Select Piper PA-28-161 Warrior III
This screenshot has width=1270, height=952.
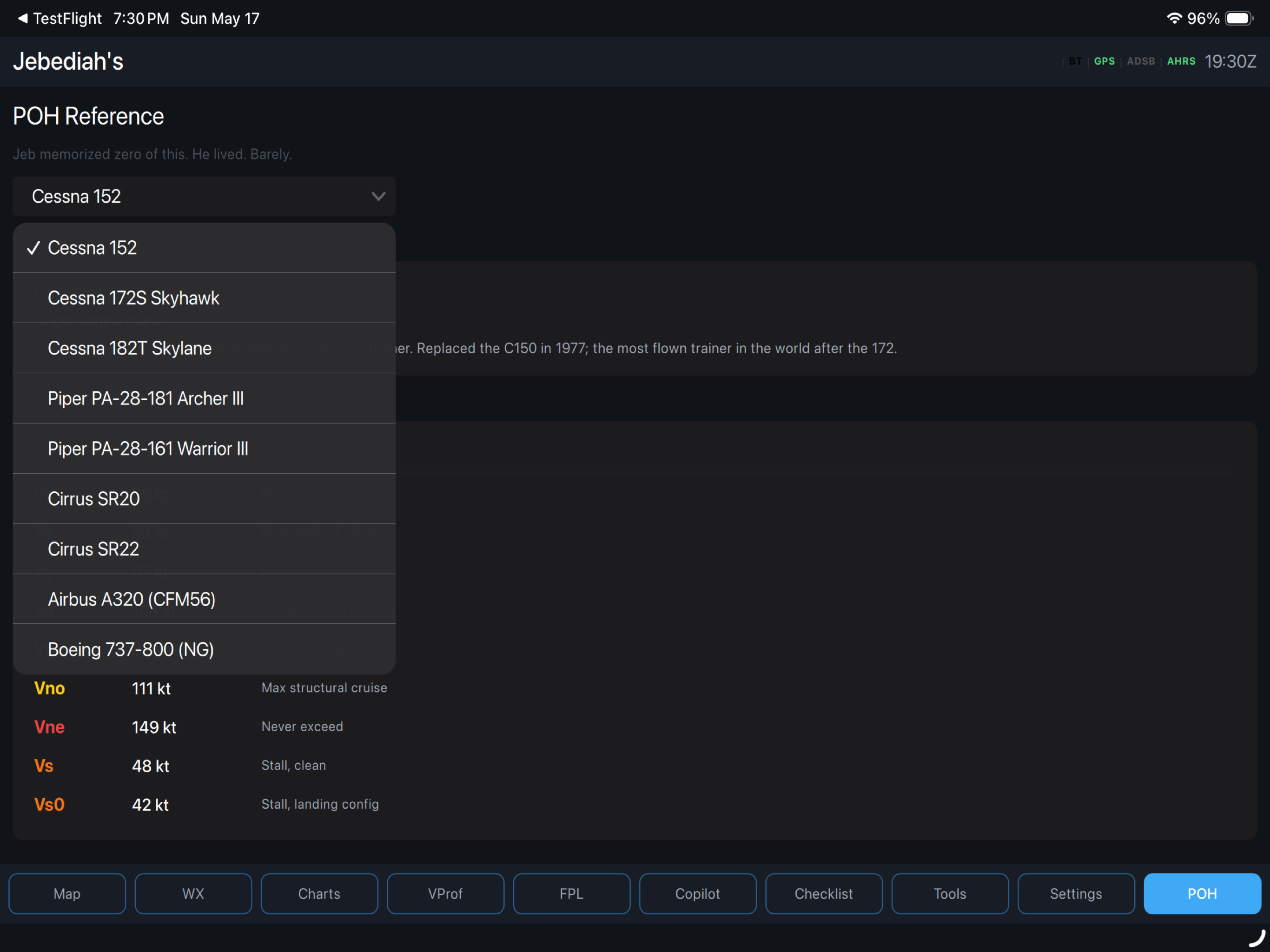204,449
